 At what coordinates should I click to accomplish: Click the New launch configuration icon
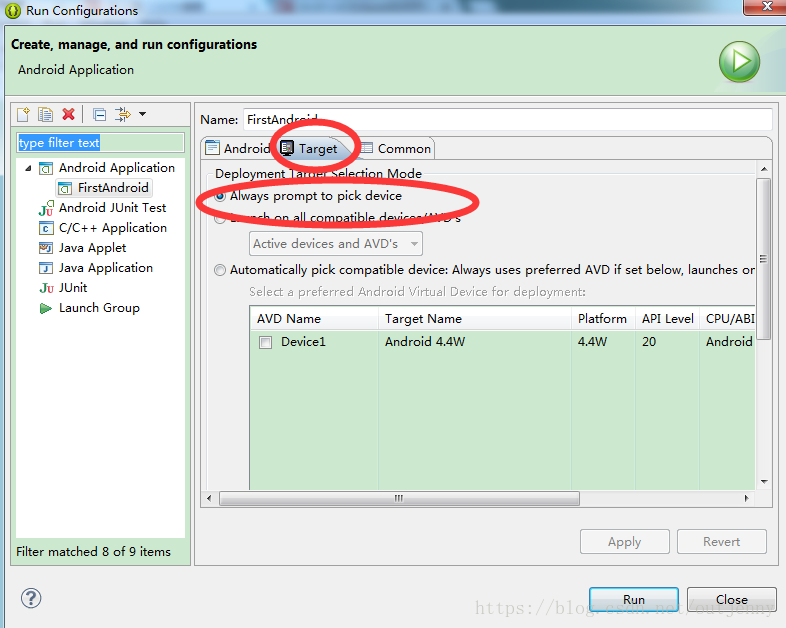pos(24,115)
